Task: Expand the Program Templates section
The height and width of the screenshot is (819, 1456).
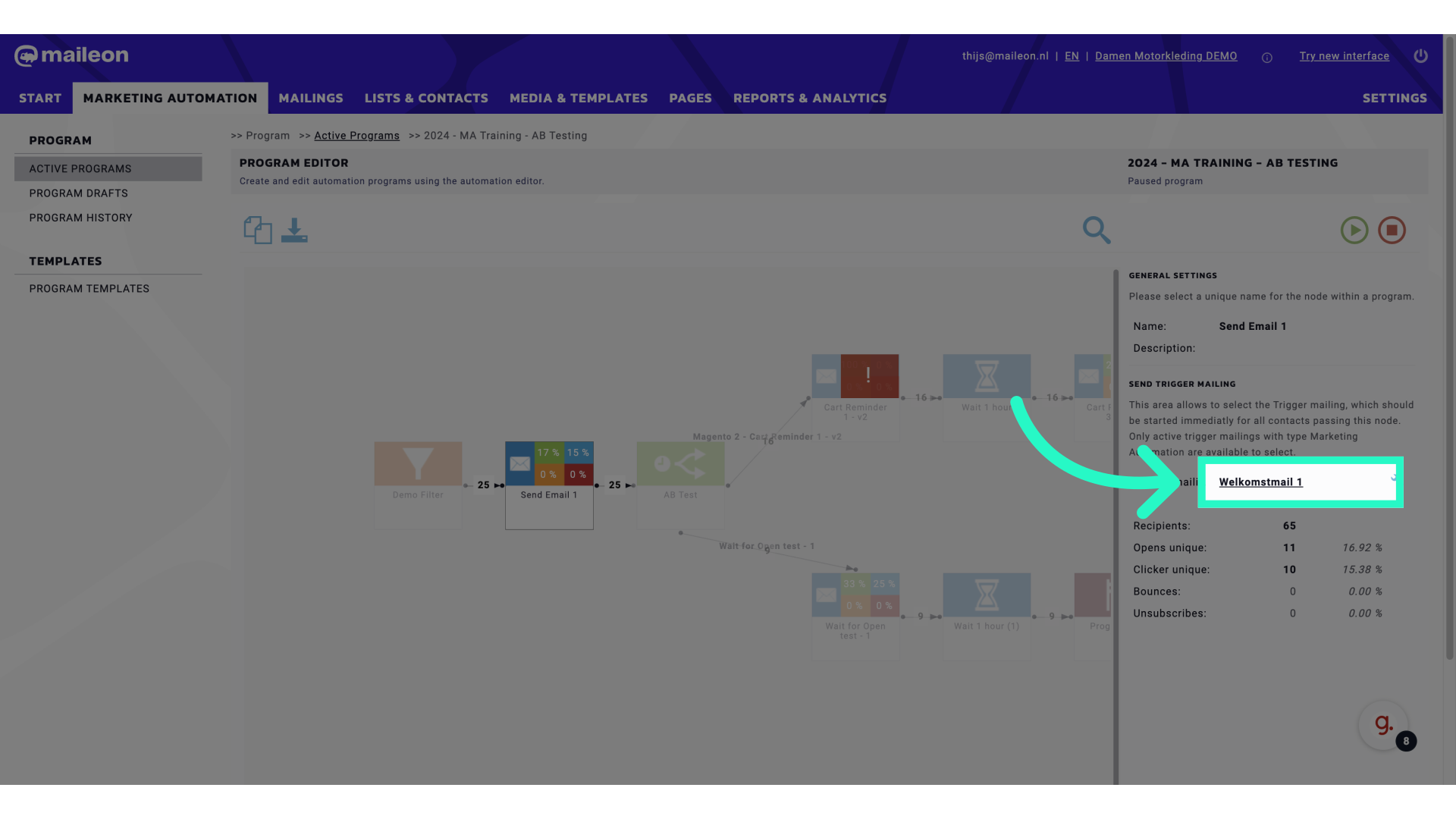Action: click(x=88, y=289)
